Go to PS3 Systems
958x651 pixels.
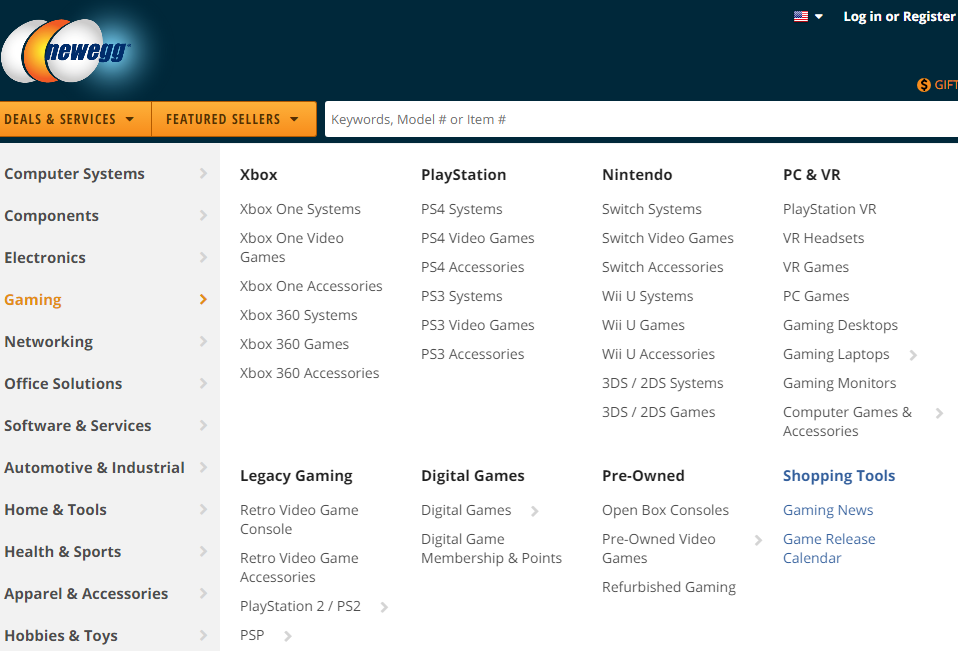(x=462, y=296)
